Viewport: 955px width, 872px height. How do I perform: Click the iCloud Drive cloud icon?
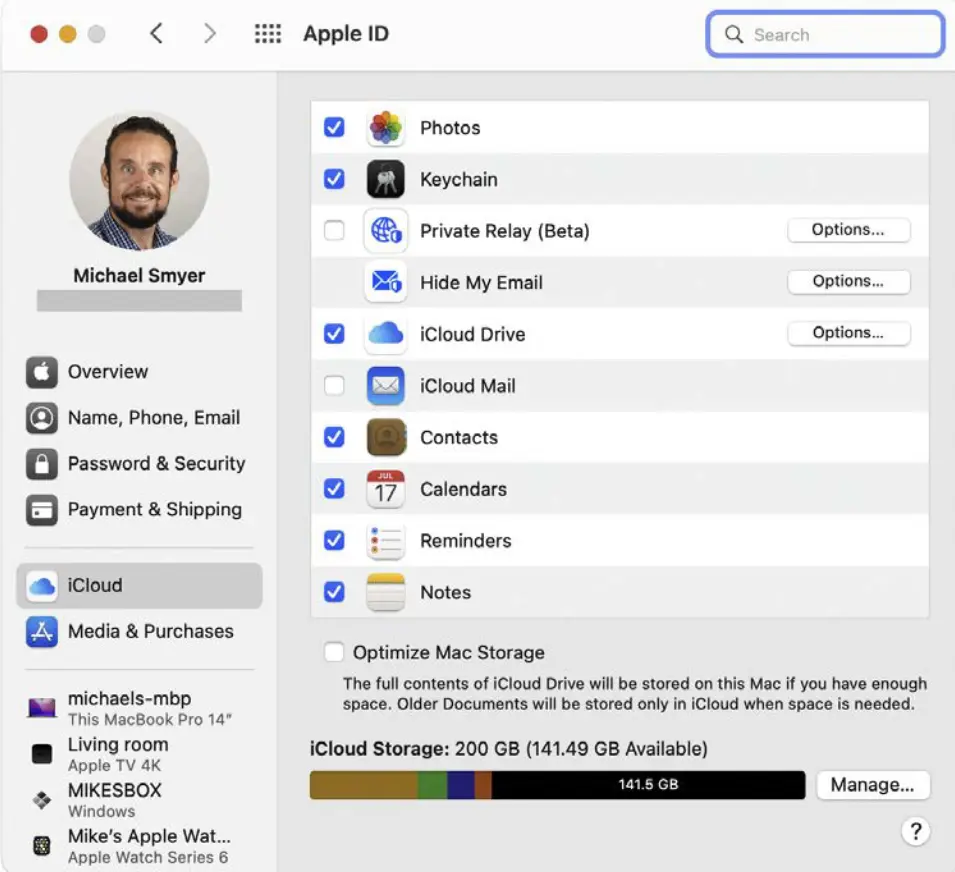point(385,334)
